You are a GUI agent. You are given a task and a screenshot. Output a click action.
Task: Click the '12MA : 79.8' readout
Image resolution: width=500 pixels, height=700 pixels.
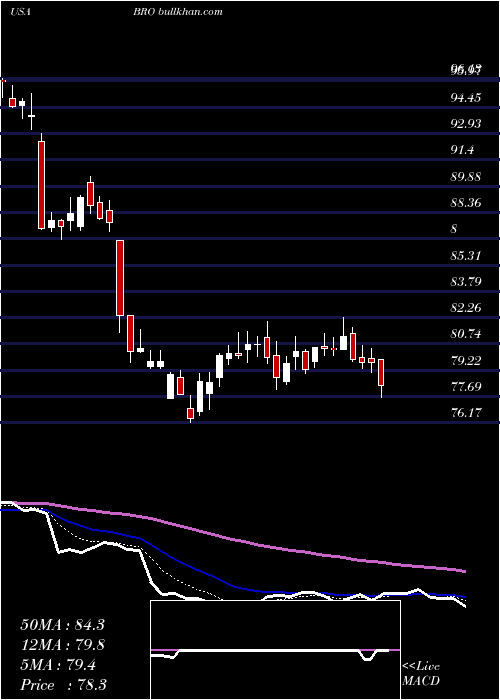[62, 645]
